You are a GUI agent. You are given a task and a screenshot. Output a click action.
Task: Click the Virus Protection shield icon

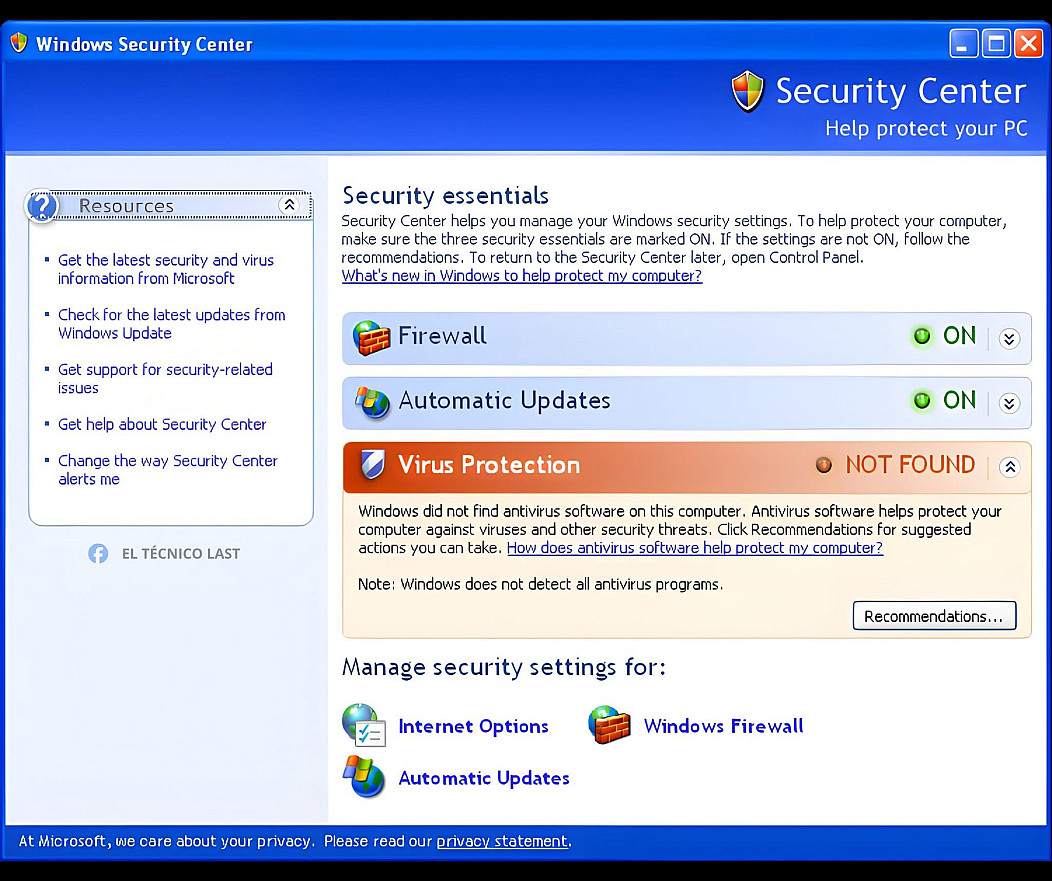(x=372, y=466)
